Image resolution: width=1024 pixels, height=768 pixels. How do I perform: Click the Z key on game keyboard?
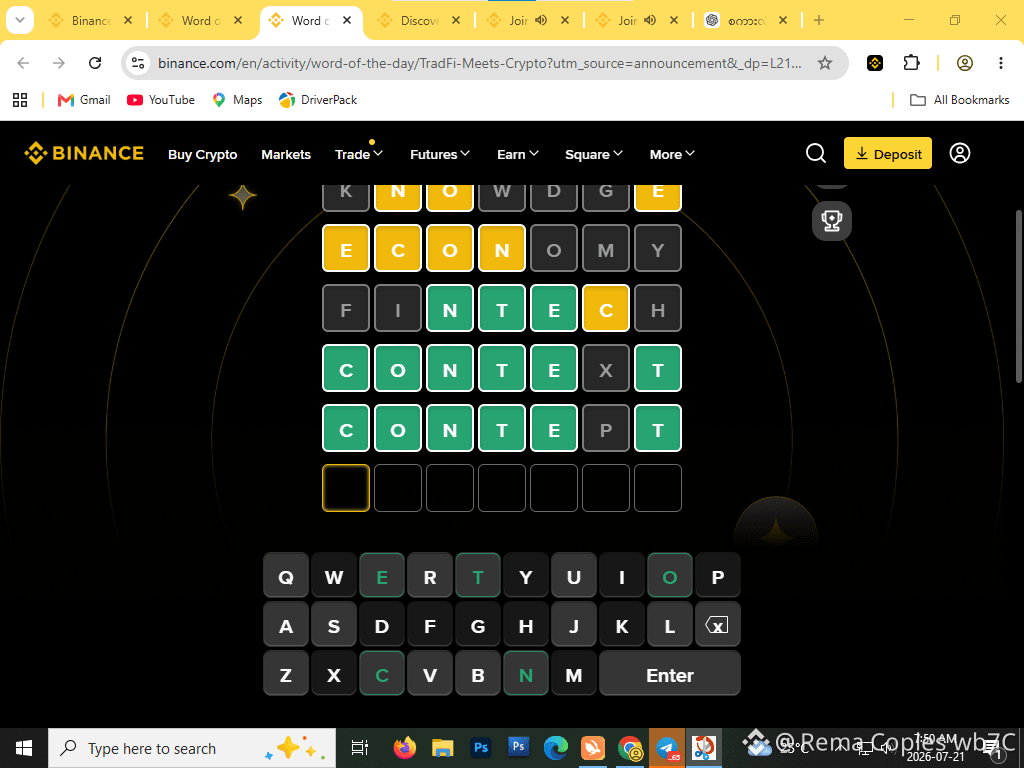(x=285, y=675)
